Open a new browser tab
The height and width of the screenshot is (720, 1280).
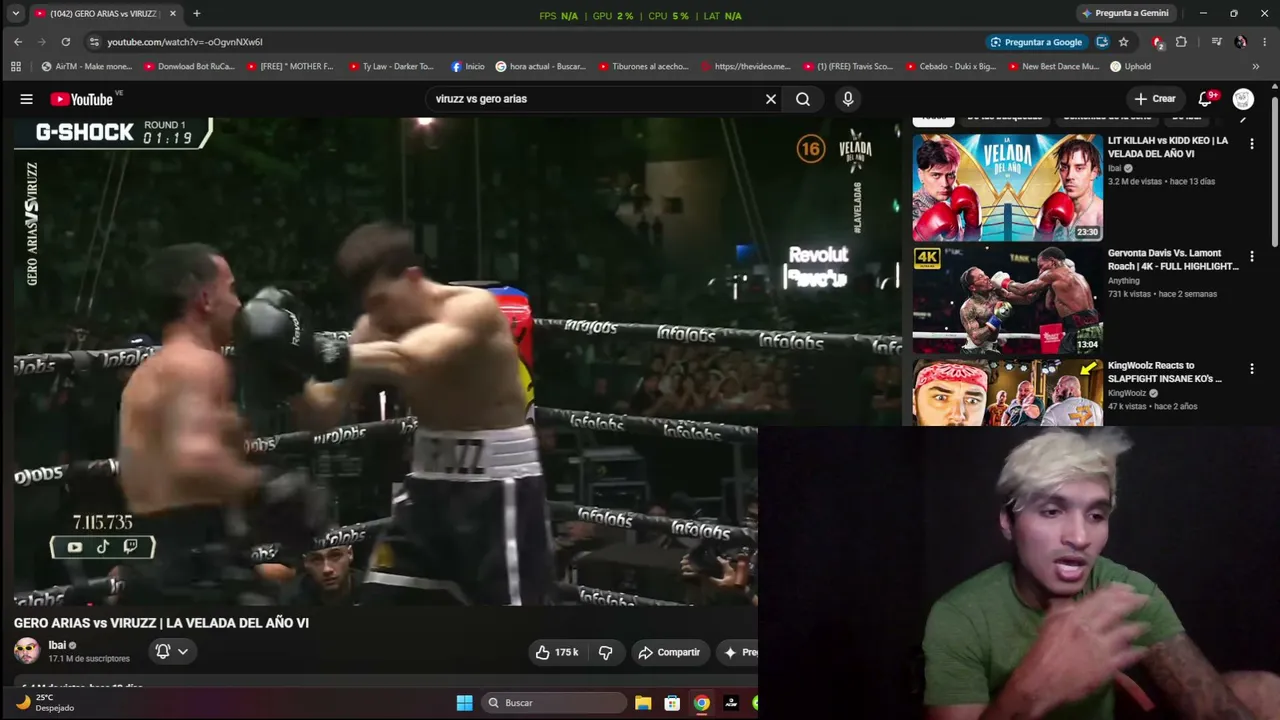197,13
